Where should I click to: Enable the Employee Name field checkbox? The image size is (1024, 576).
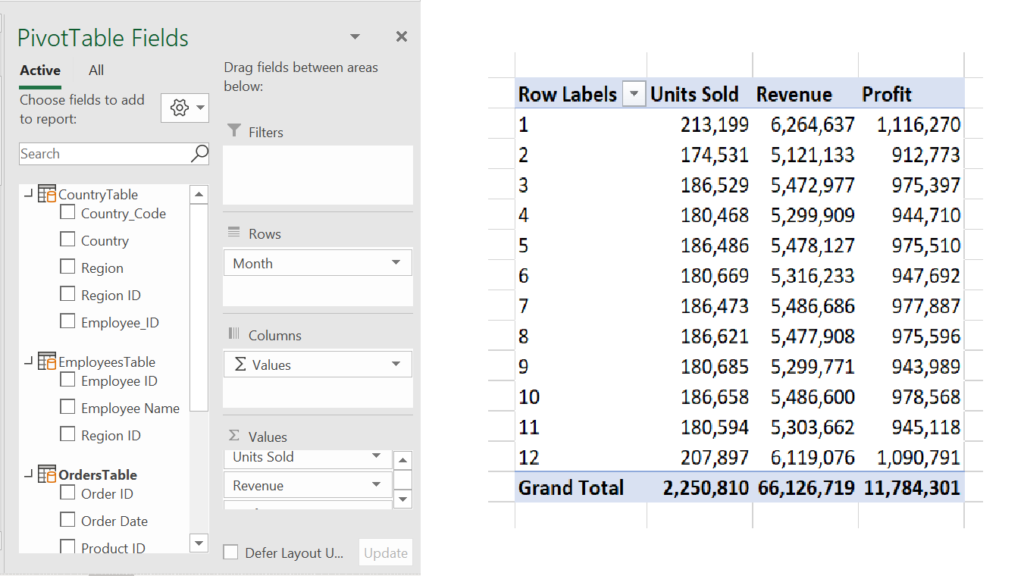68,407
